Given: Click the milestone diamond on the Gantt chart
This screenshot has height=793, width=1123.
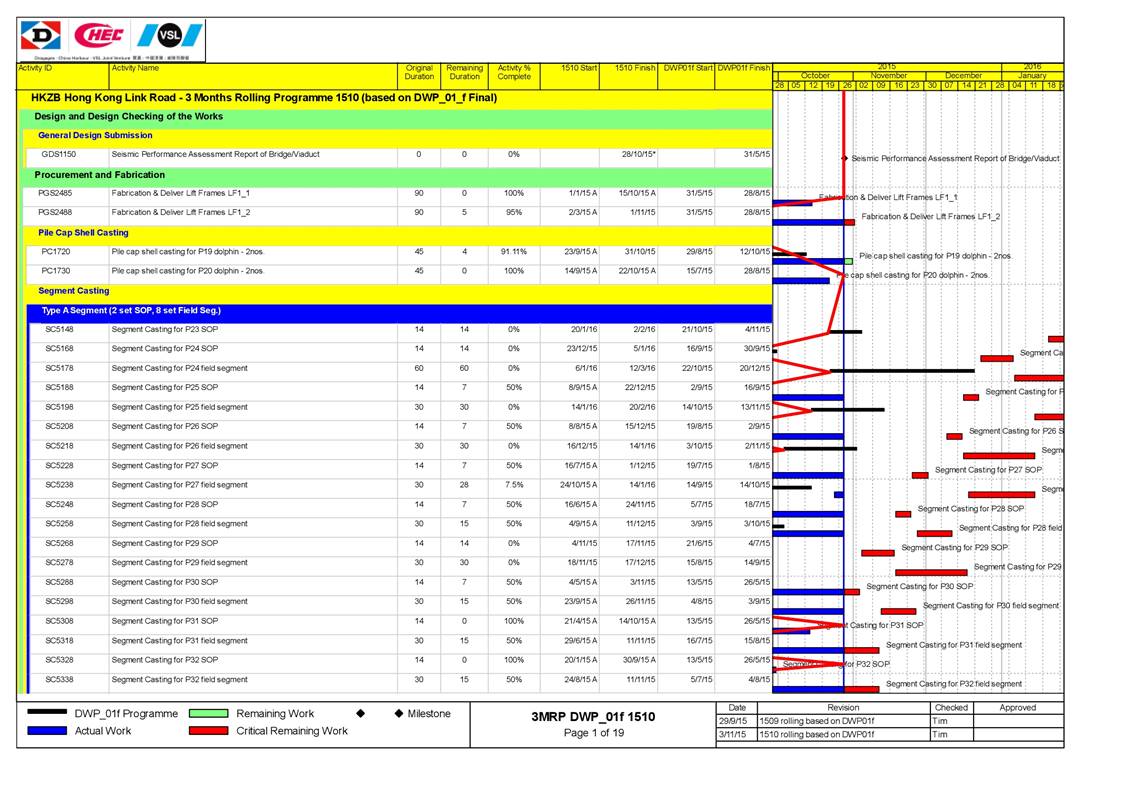Looking at the screenshot, I should pyautogui.click(x=844, y=158).
